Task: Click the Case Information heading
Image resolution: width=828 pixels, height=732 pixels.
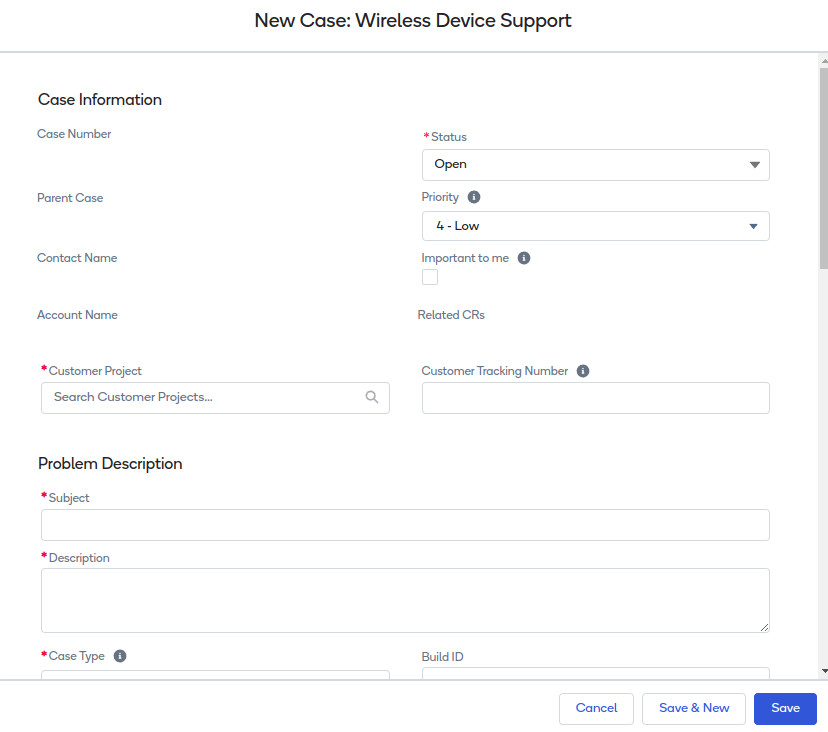Action: [100, 99]
